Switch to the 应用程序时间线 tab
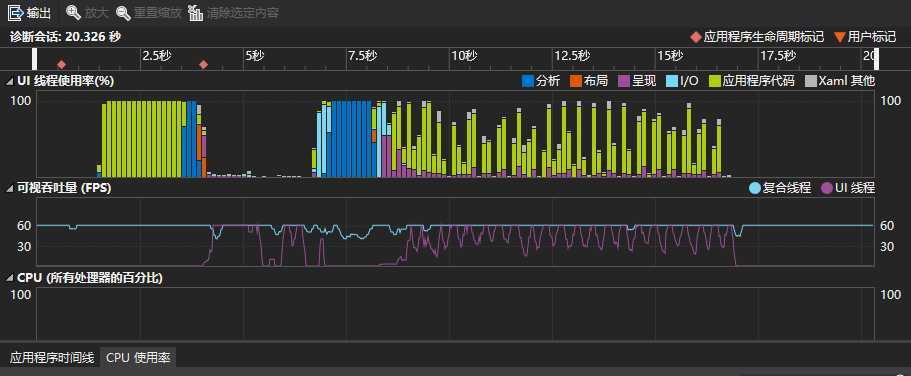Viewport: 911px width, 376px height. click(52, 358)
